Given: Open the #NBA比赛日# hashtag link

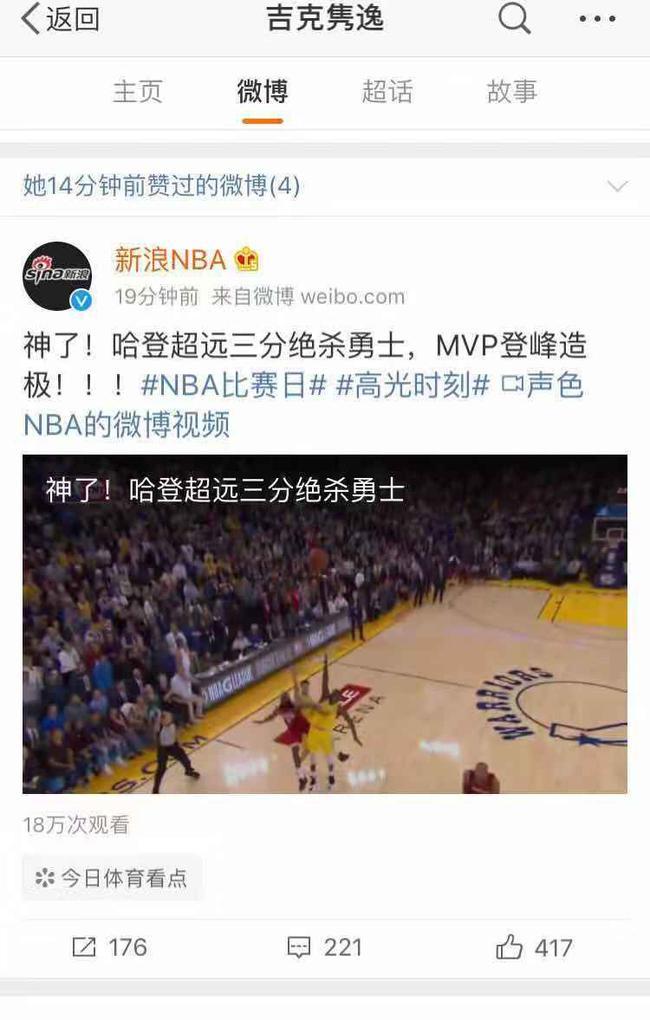Looking at the screenshot, I should [x=233, y=386].
